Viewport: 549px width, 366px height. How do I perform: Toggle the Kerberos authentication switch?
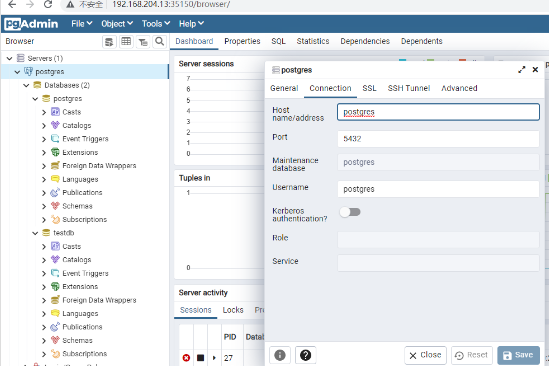pos(350,212)
